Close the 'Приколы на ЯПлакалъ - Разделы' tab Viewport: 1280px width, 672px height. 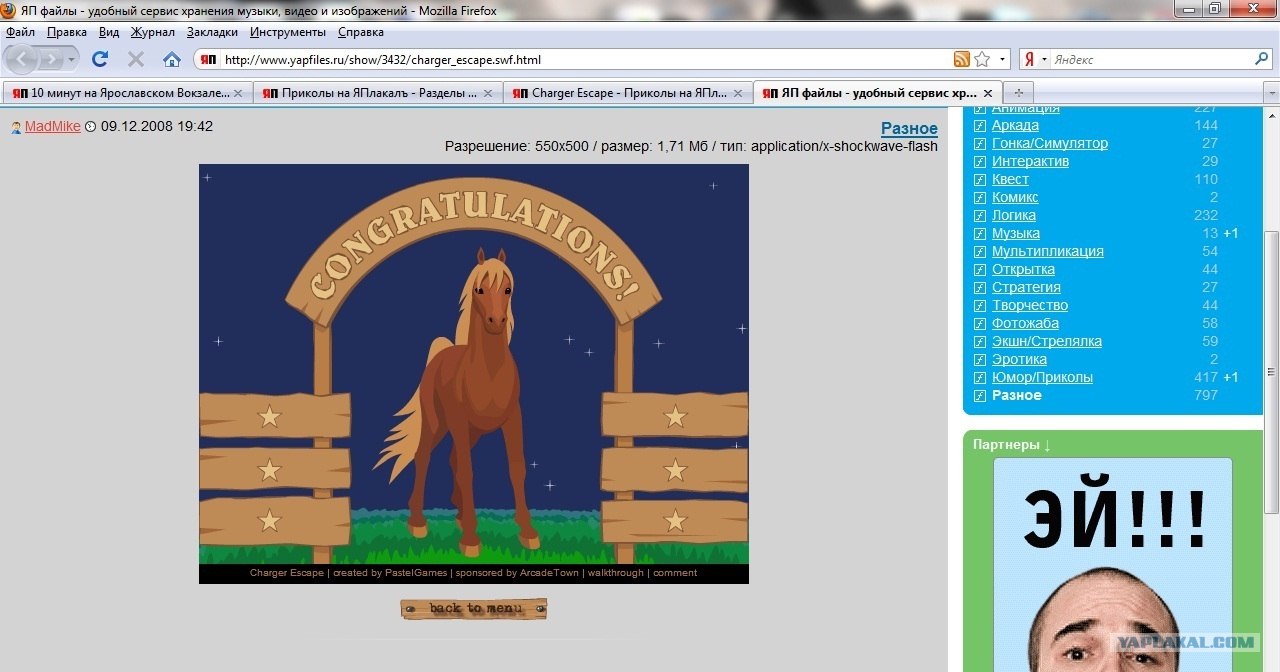coord(488,93)
